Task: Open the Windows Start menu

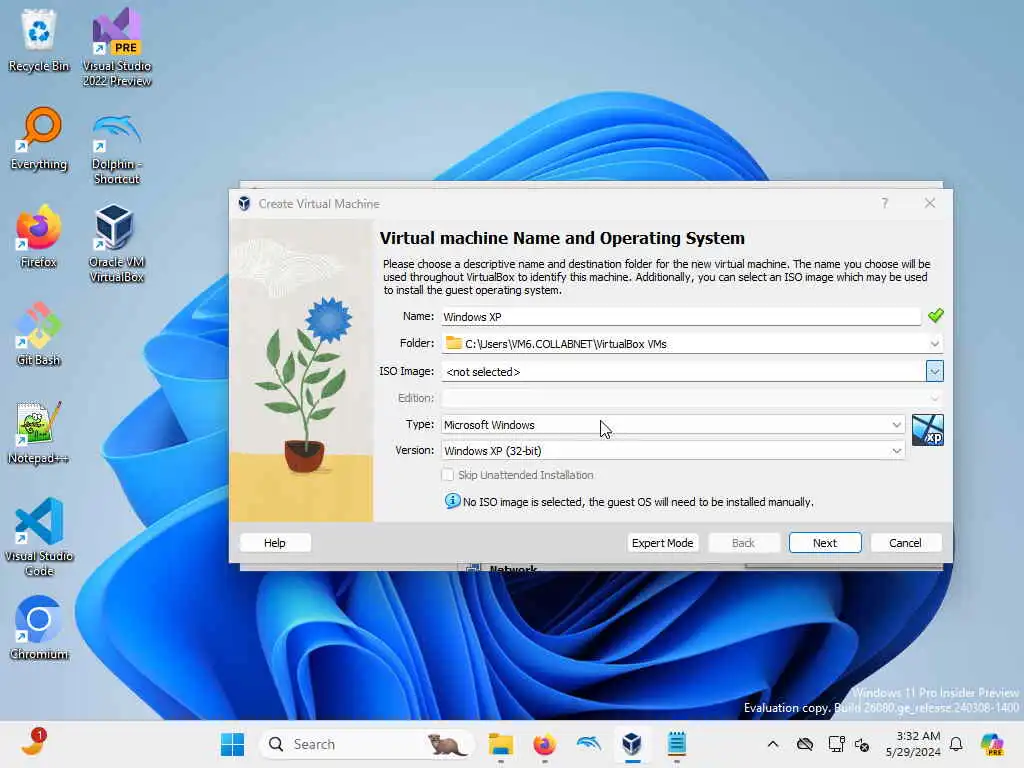Action: pos(232,744)
